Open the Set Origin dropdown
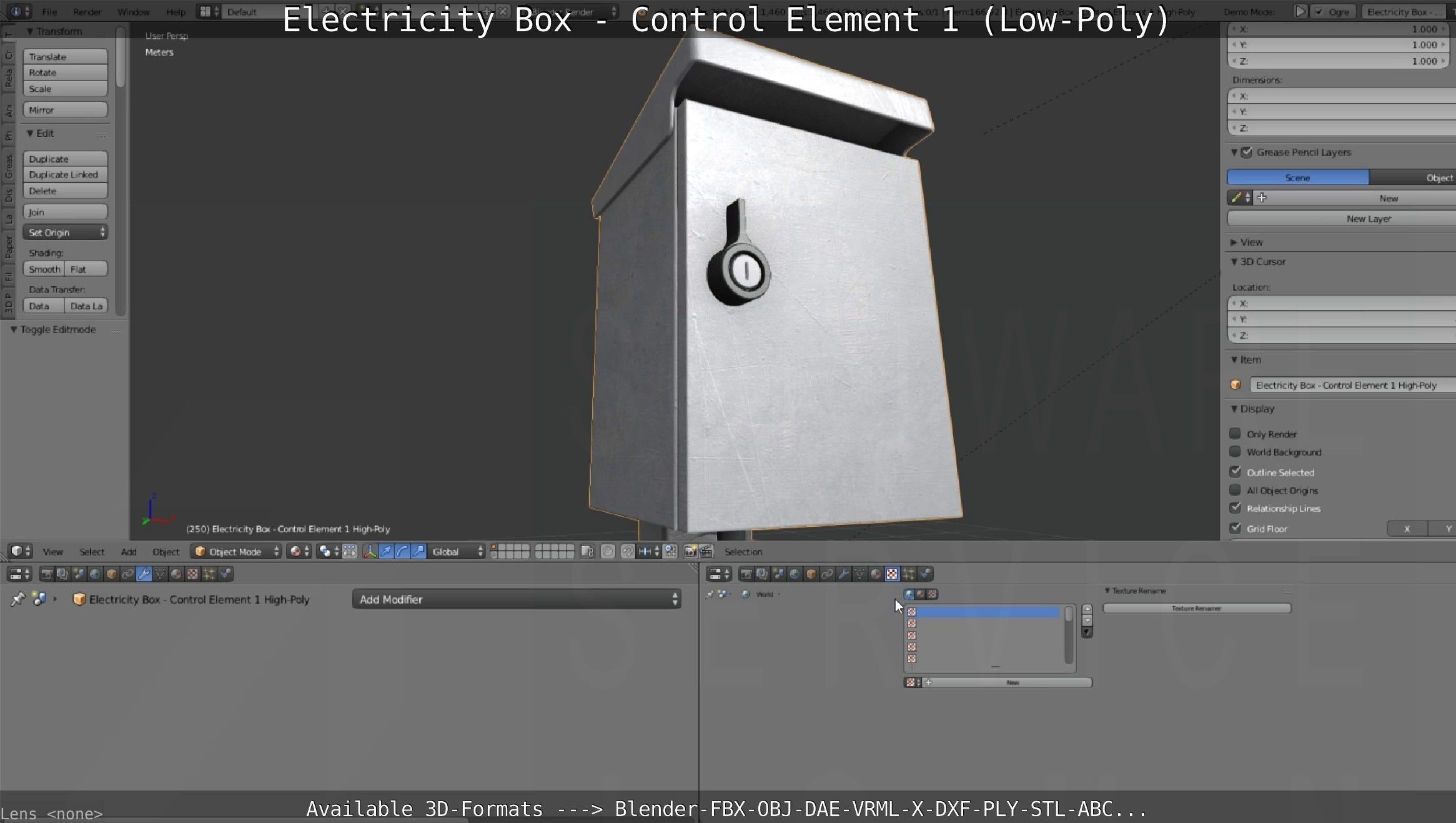 click(x=66, y=232)
